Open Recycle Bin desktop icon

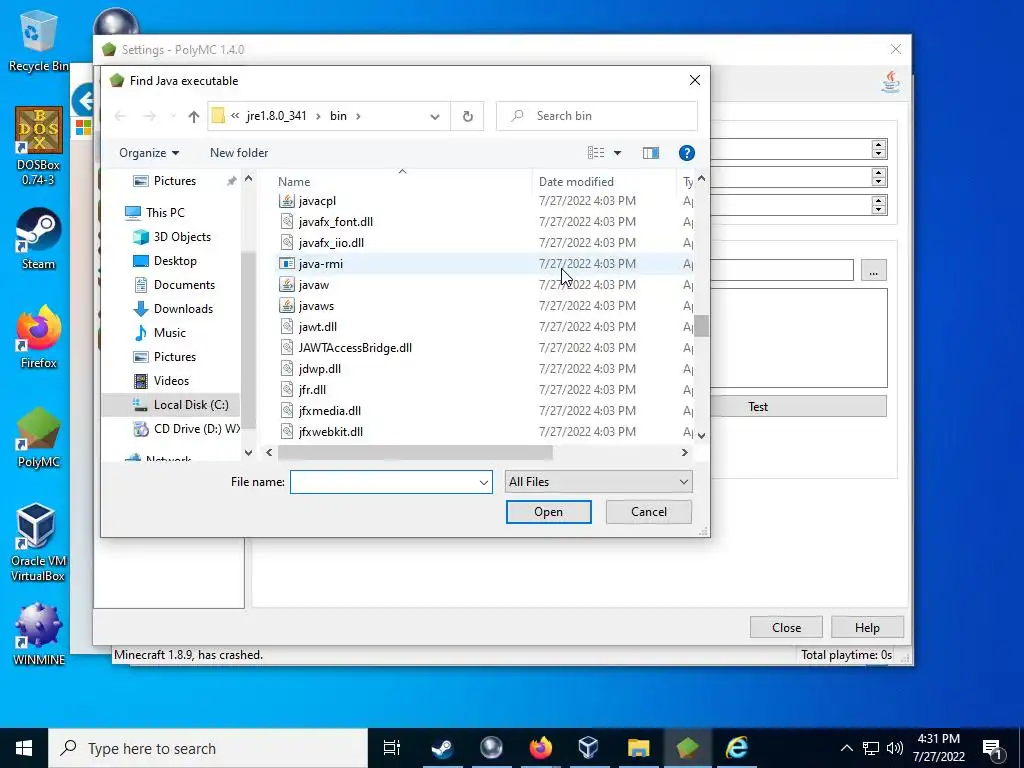coord(37,40)
